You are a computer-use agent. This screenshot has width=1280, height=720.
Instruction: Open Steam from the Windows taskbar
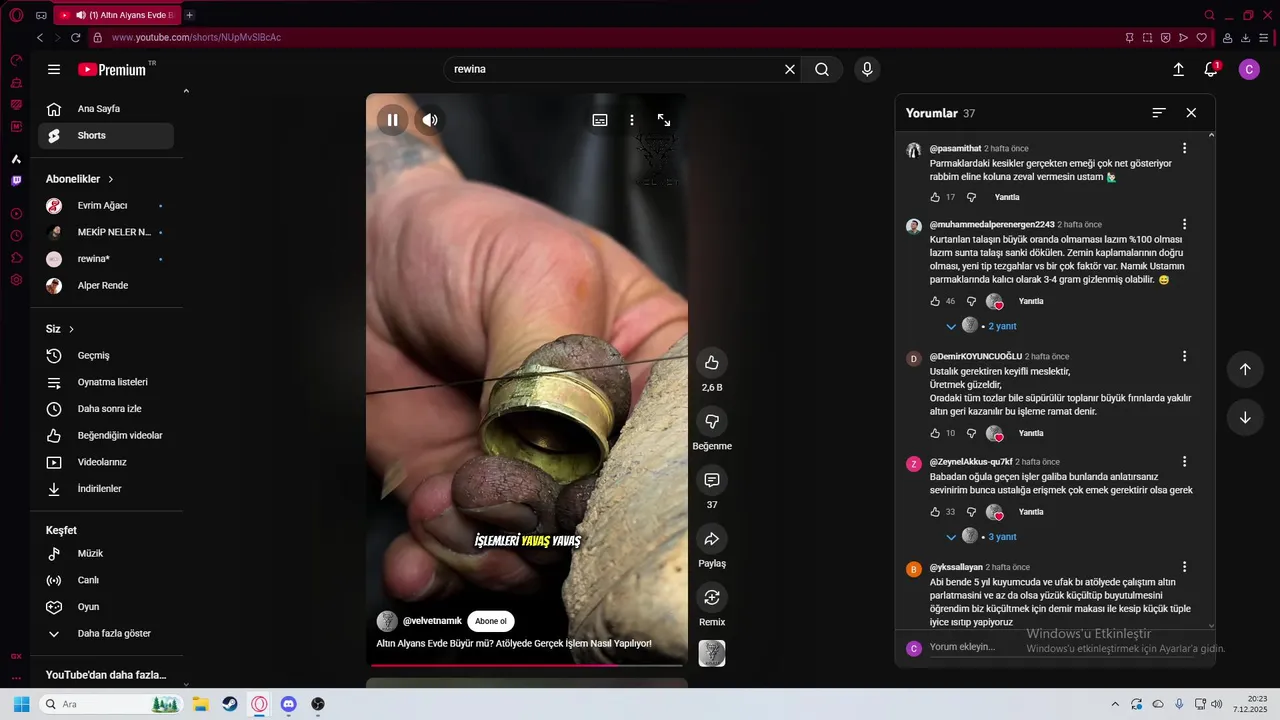229,704
